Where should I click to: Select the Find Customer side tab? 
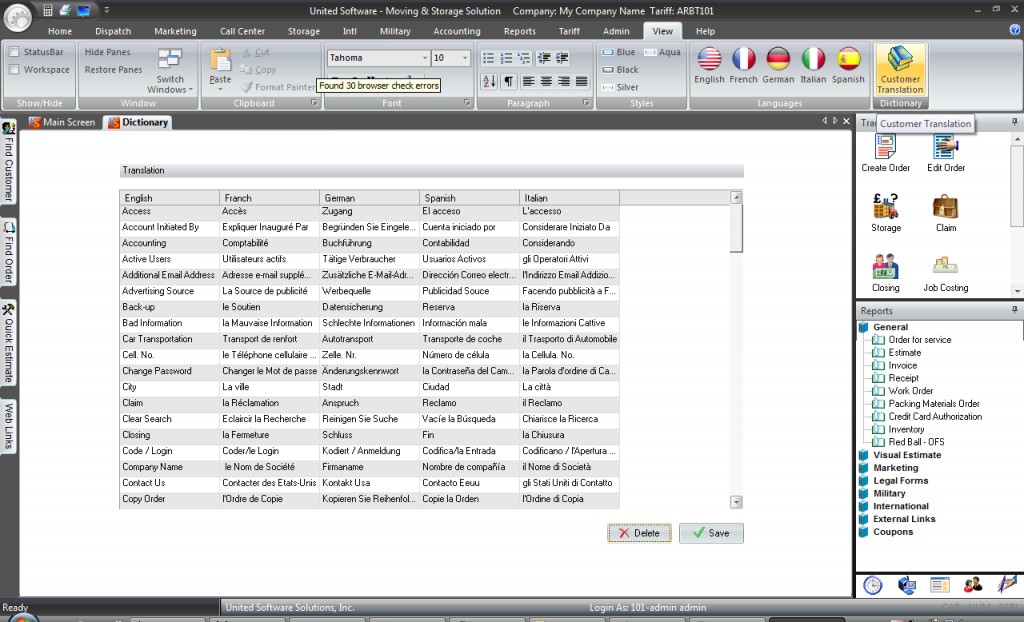coord(8,161)
